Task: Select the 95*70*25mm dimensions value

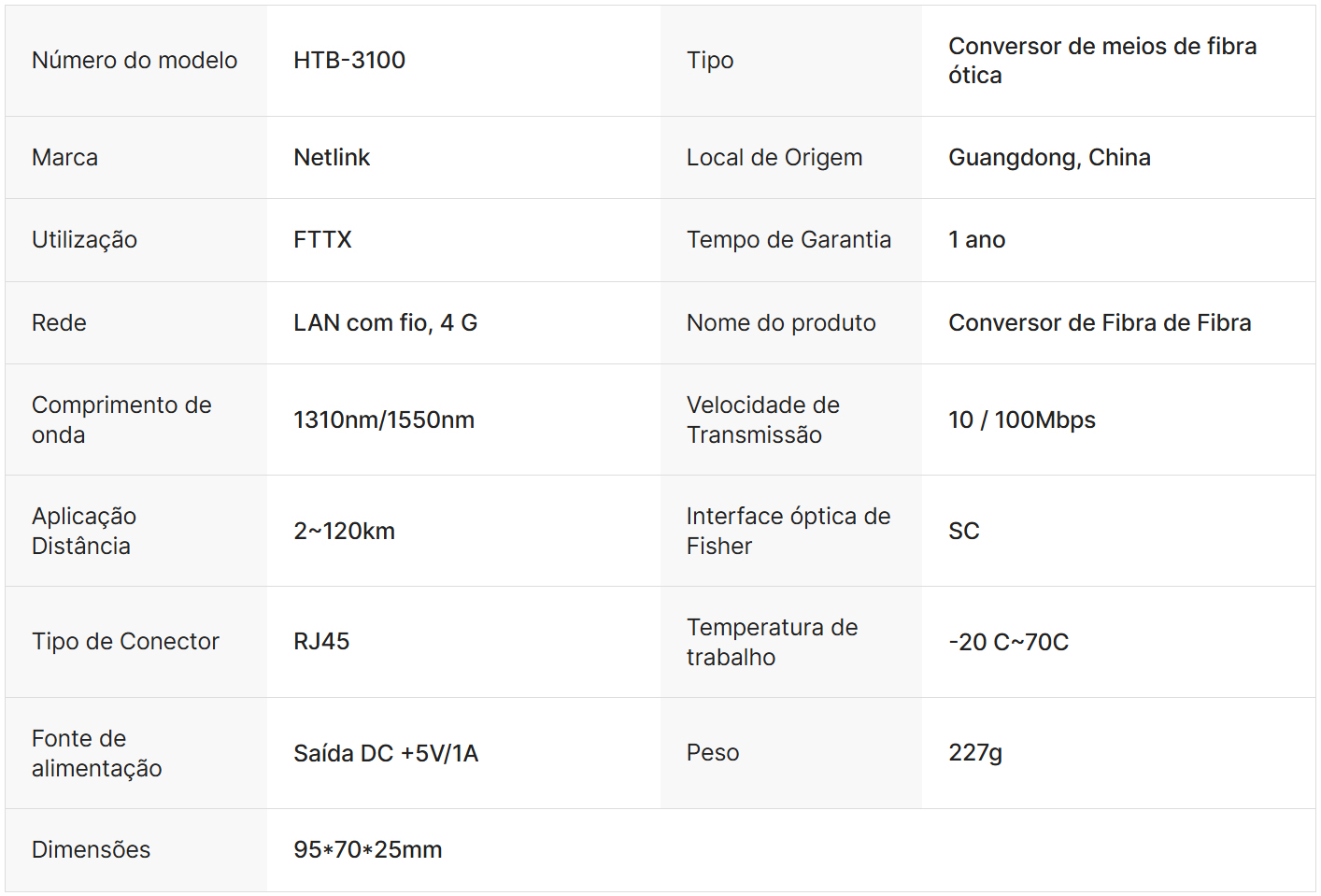Action: (x=368, y=850)
